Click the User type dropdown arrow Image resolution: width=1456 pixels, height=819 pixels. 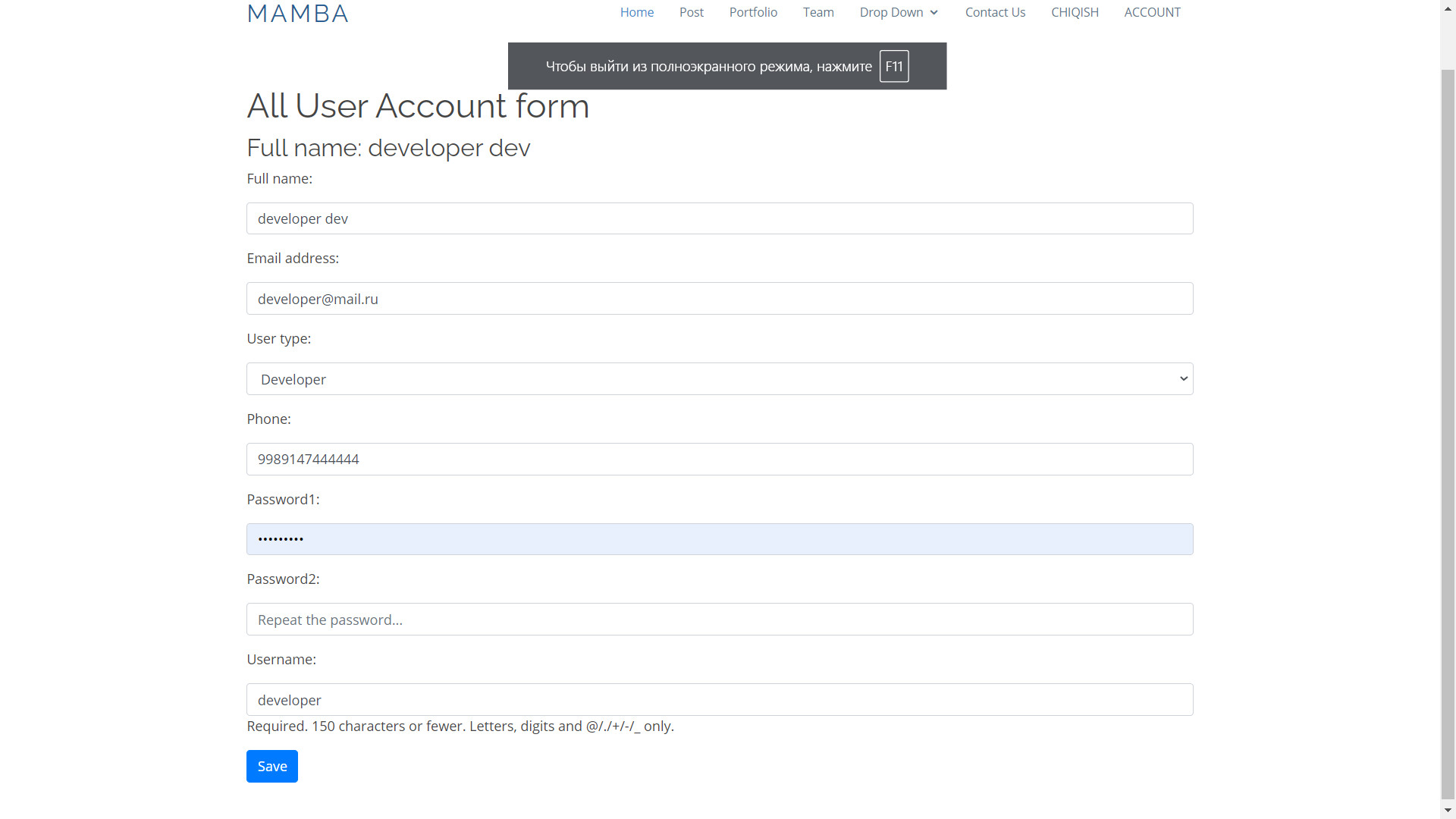tap(1183, 379)
